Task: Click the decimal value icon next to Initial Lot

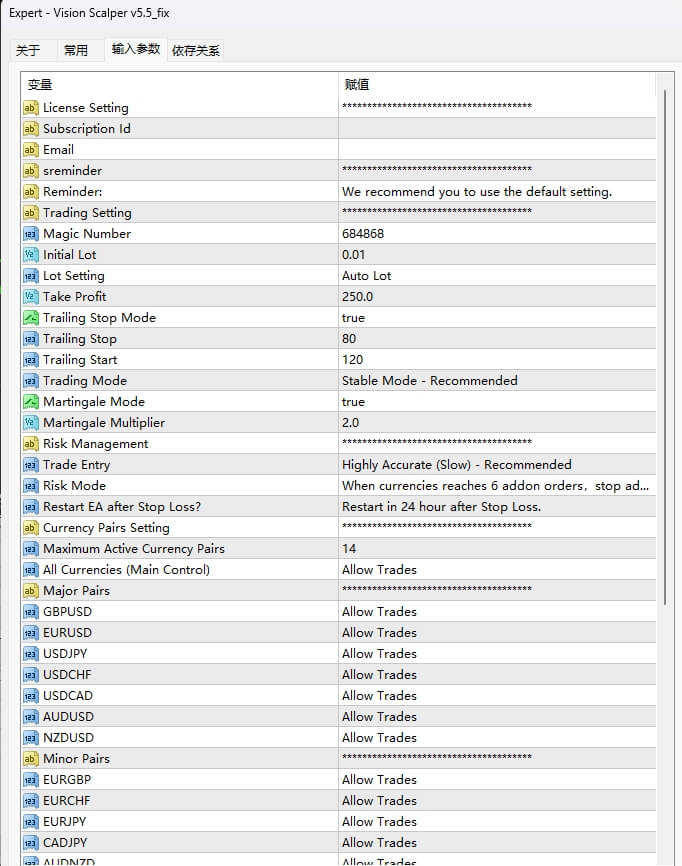Action: (x=29, y=254)
